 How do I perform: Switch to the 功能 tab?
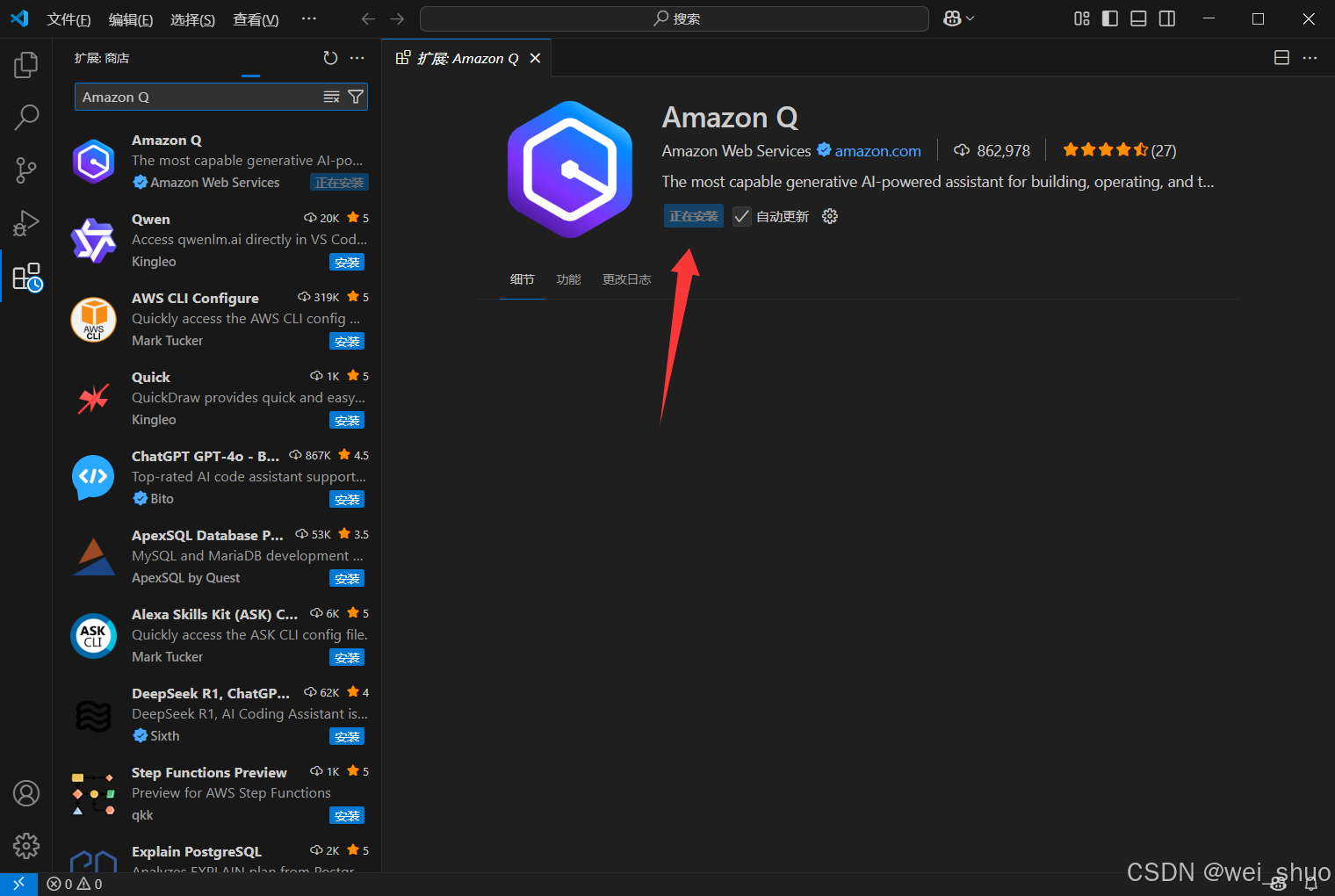[x=569, y=279]
